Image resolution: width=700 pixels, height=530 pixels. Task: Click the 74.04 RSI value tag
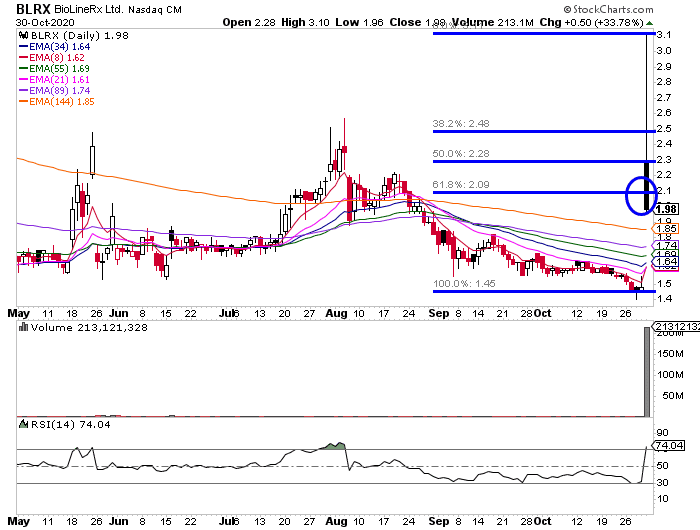[x=668, y=445]
